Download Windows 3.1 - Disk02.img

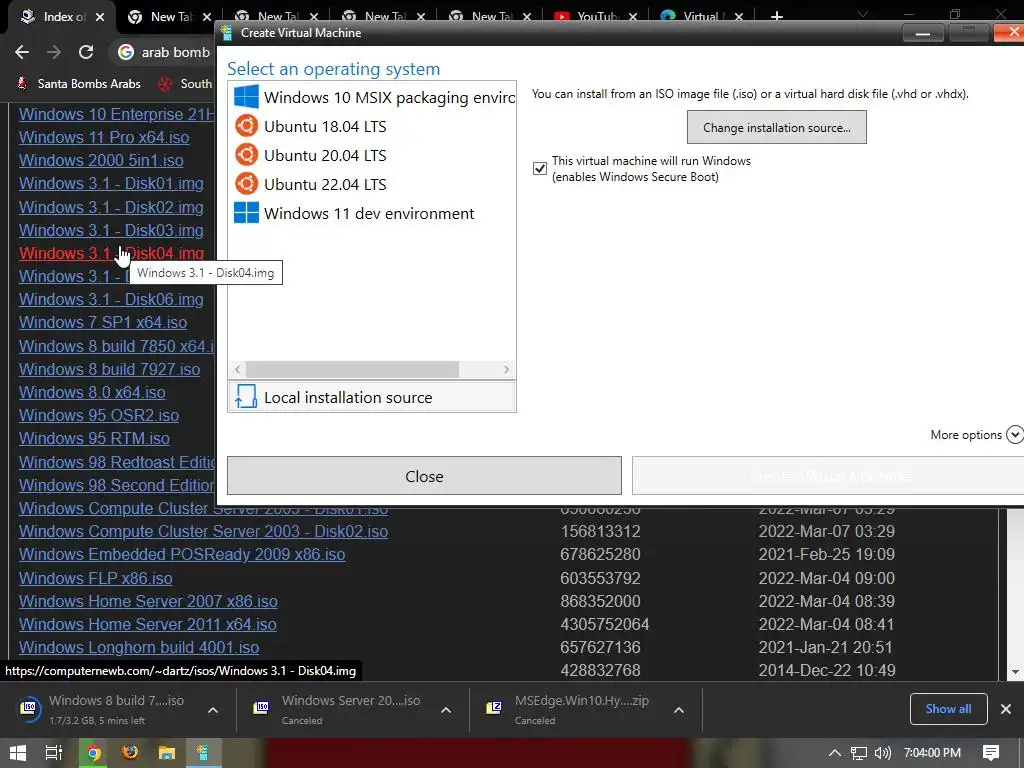pyautogui.click(x=111, y=207)
